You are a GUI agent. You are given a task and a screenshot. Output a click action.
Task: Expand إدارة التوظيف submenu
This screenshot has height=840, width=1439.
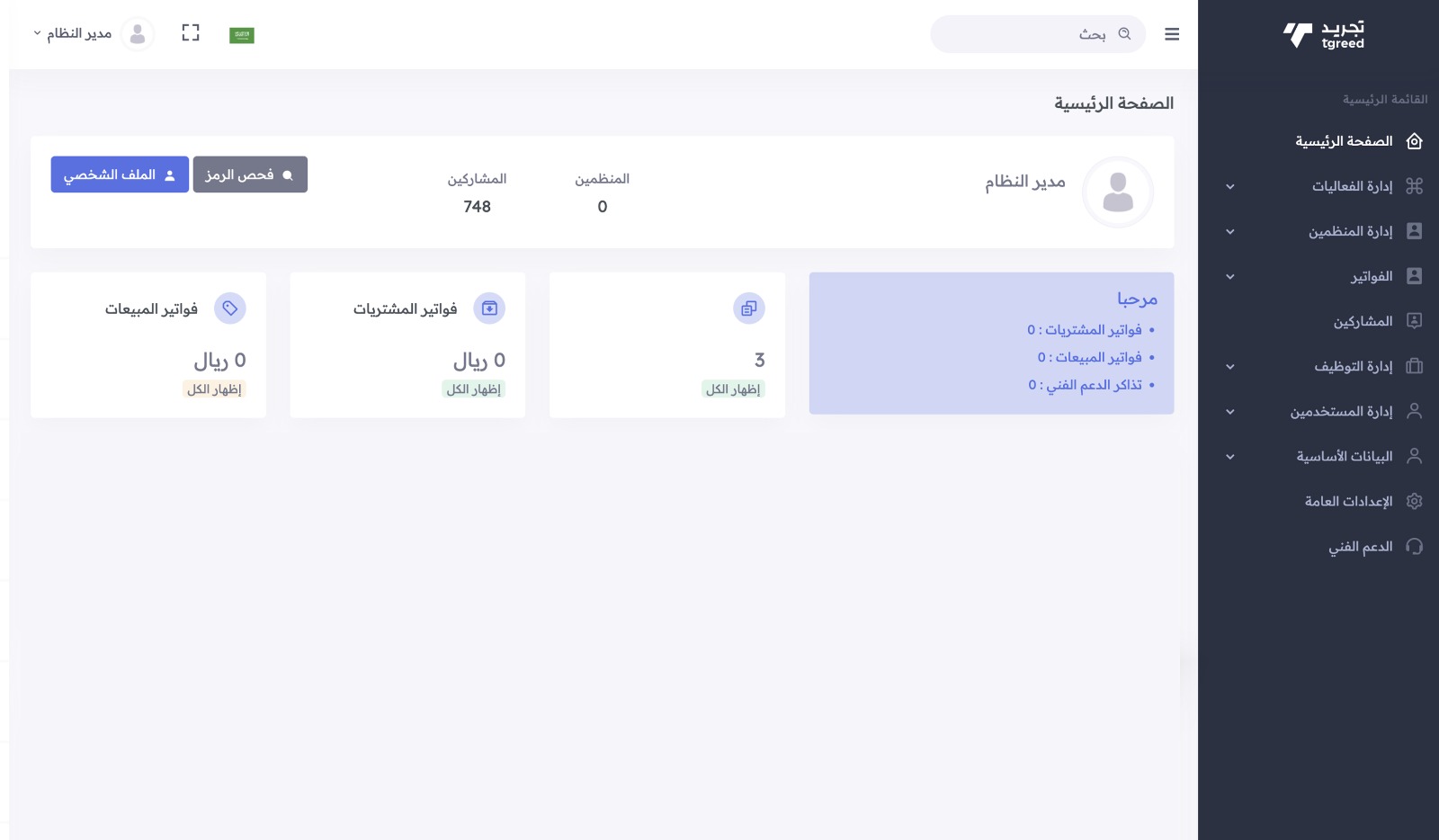click(1229, 367)
